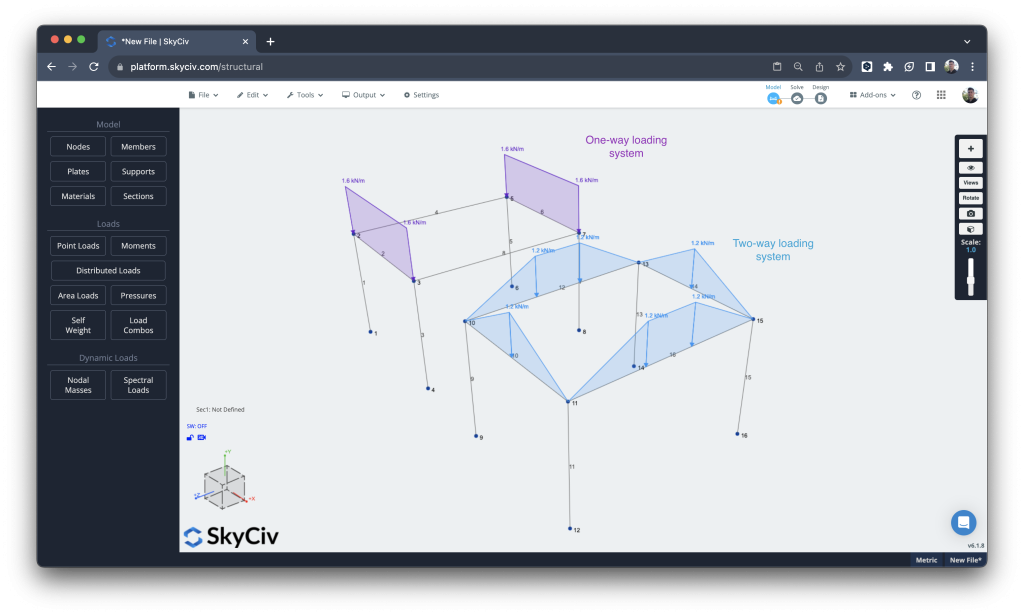Screen dimensions: 1024x616
Task: Open the apps grid icon
Action: point(941,95)
